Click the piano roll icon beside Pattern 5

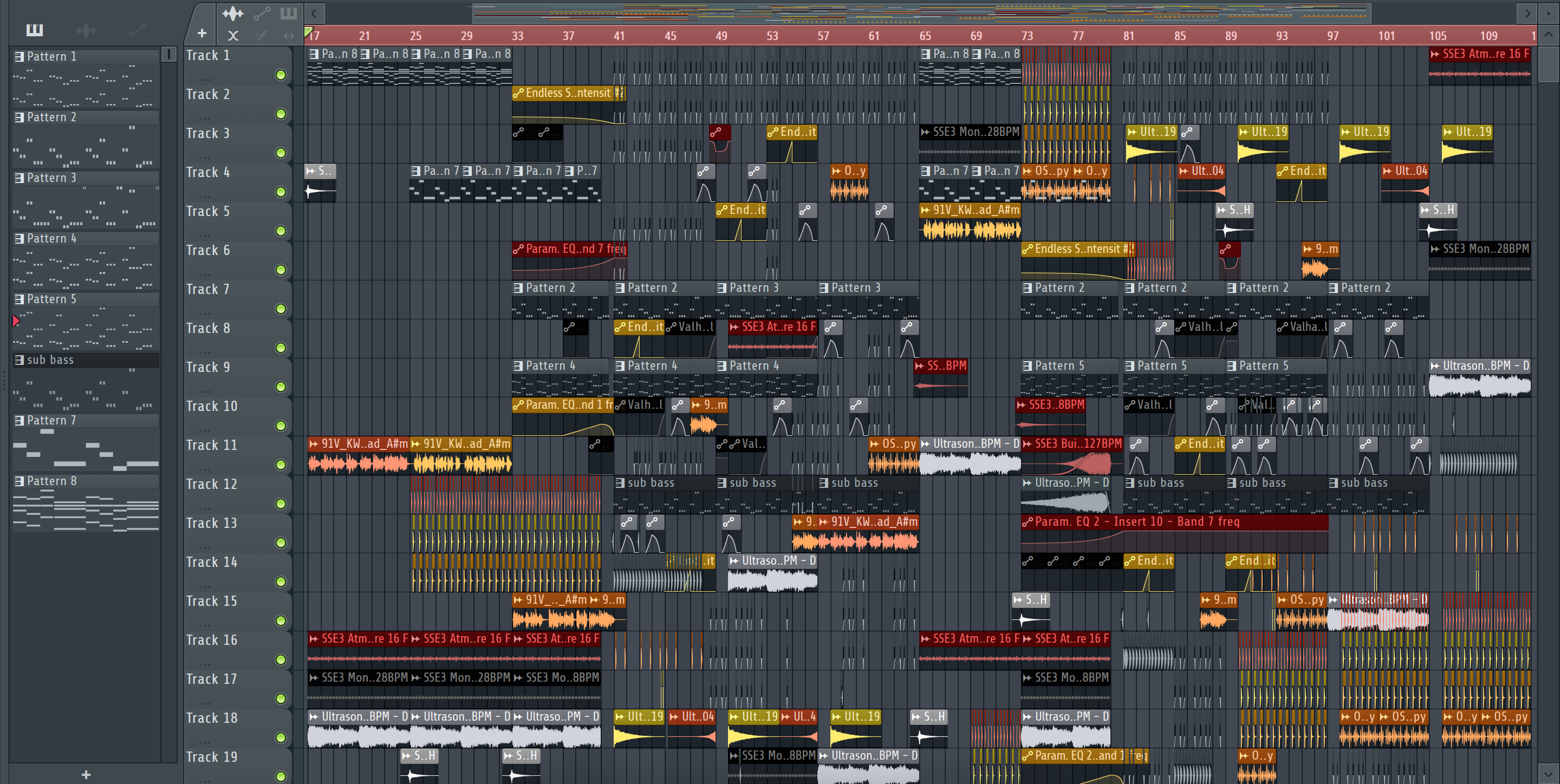coord(19,299)
